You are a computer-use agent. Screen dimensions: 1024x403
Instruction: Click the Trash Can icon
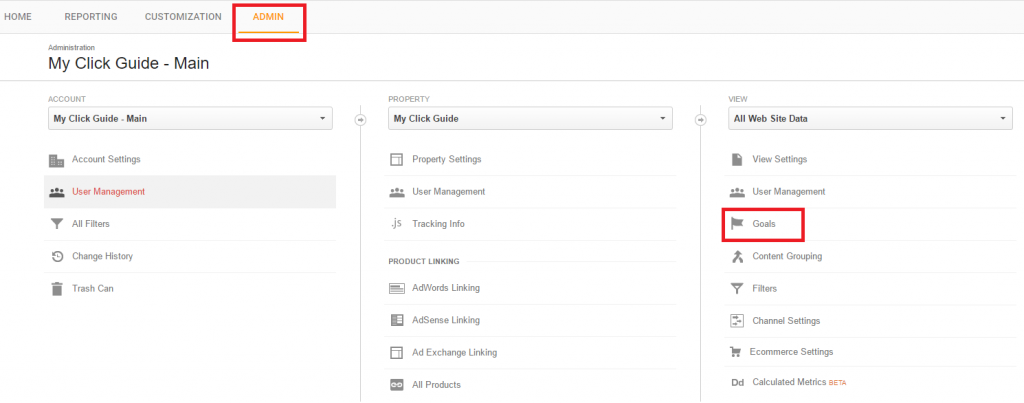pyautogui.click(x=57, y=289)
